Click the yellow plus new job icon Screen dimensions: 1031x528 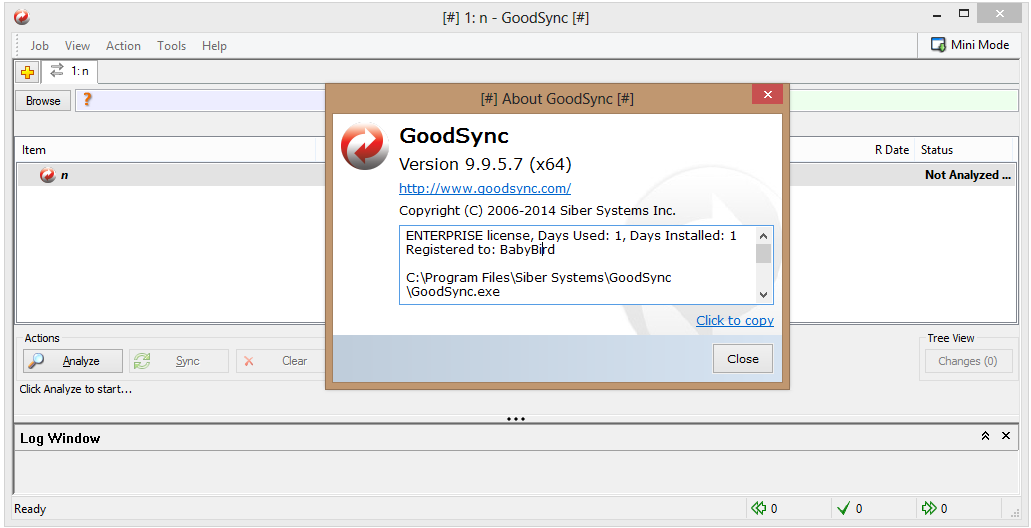pyautogui.click(x=28, y=72)
